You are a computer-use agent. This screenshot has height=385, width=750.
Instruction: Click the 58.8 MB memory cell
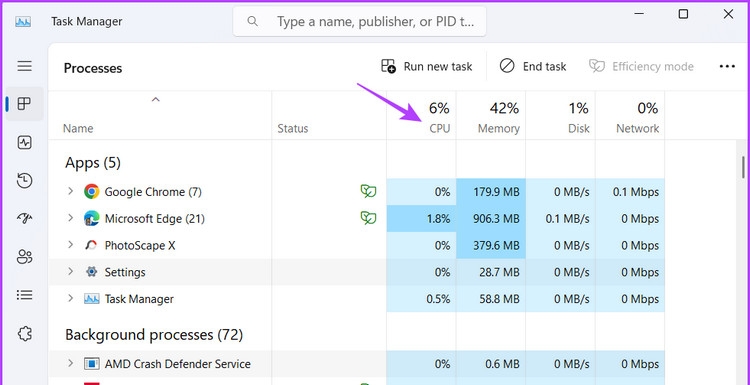(x=491, y=299)
